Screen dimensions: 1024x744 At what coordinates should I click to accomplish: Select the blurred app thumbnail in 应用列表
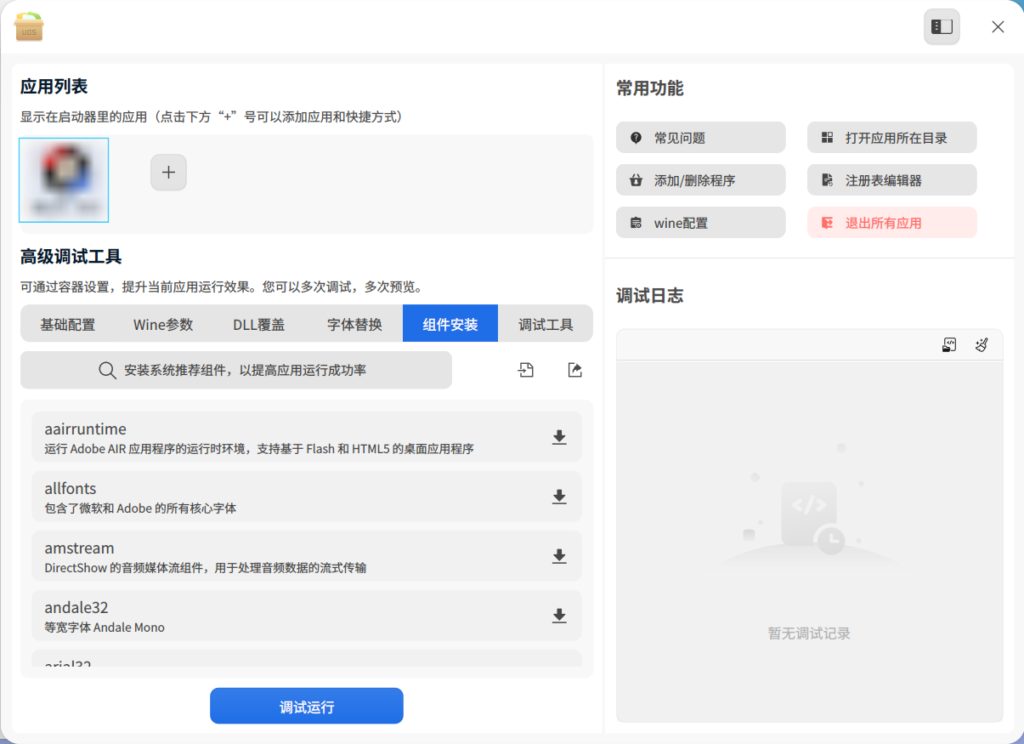64,180
